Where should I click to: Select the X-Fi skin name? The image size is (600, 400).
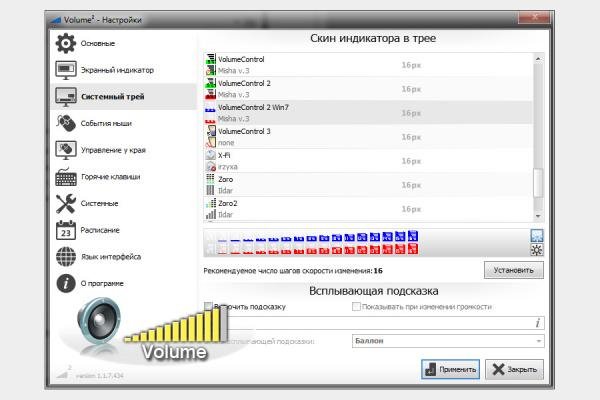tap(224, 155)
